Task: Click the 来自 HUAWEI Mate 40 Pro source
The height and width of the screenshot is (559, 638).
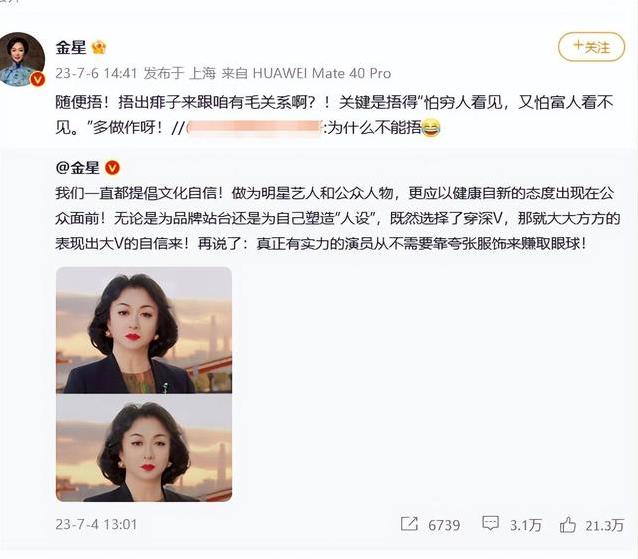Action: [x=306, y=73]
